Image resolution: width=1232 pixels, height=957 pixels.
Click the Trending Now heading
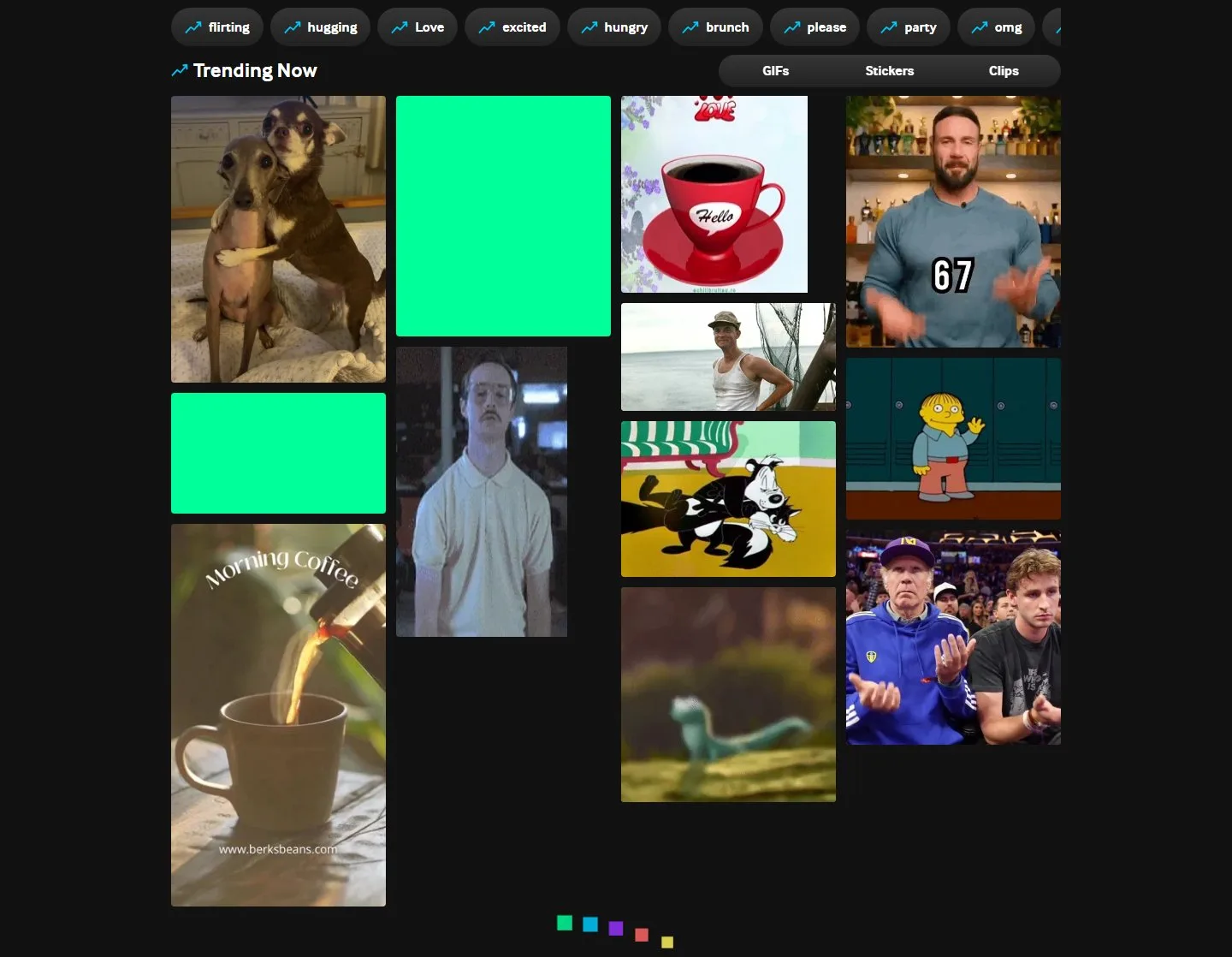pyautogui.click(x=255, y=71)
